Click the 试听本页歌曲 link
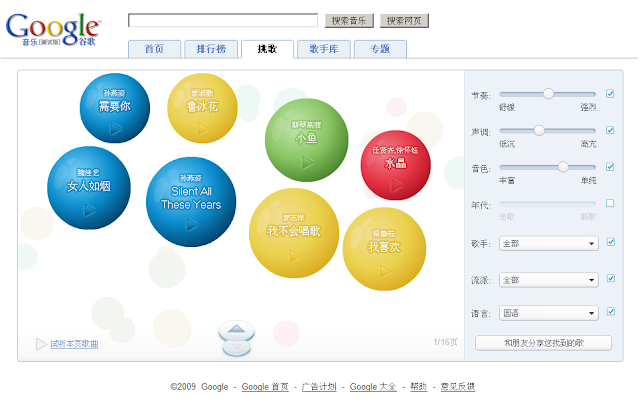 pyautogui.click(x=74, y=344)
